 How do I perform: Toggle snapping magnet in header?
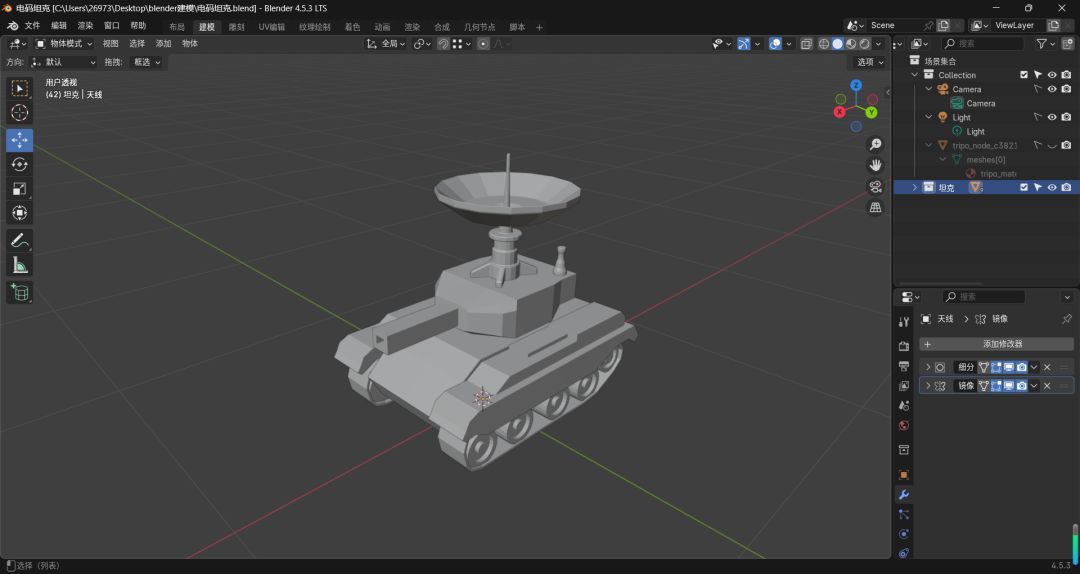[x=443, y=43]
